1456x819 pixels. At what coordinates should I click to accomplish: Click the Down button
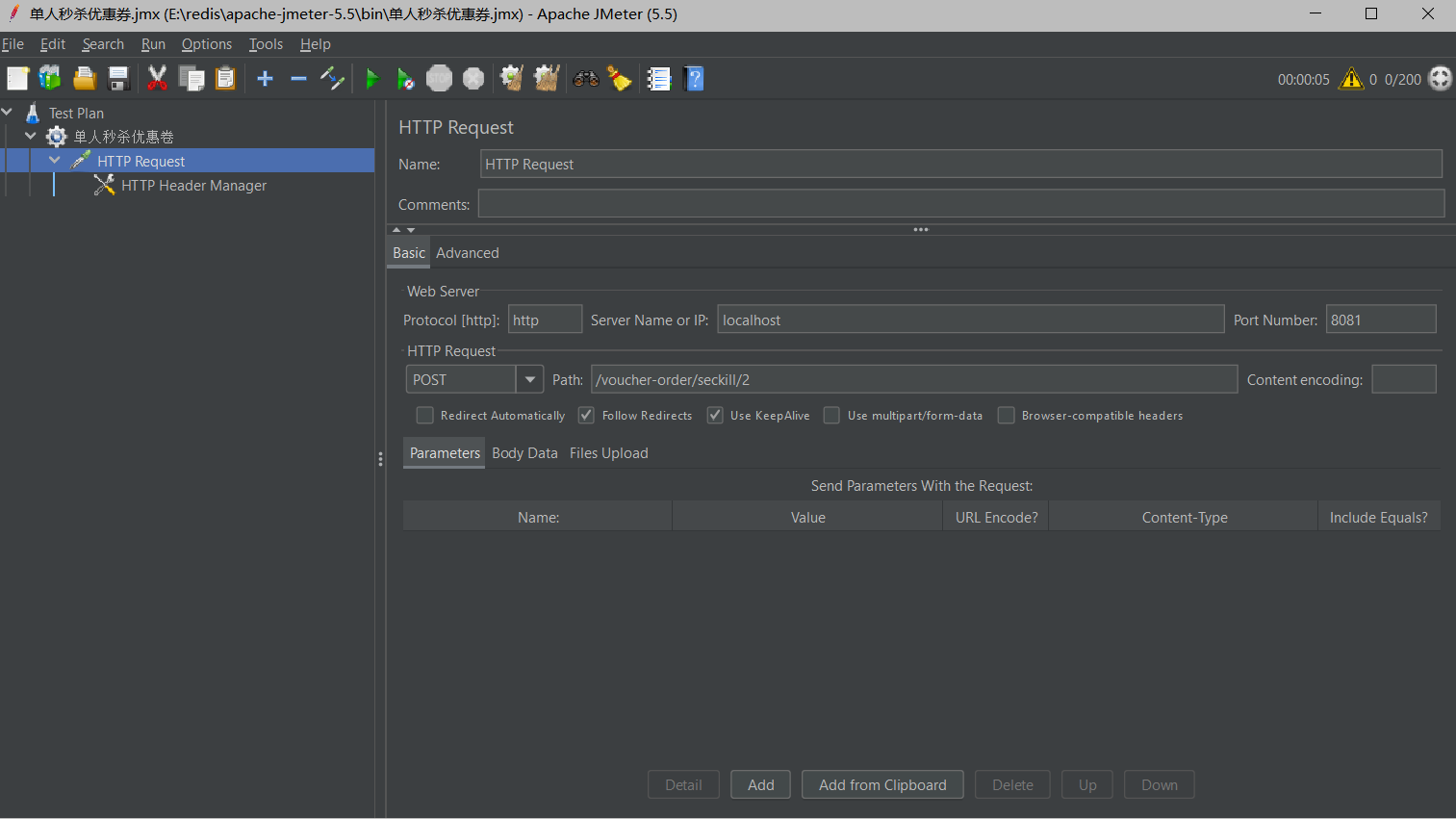(1160, 784)
